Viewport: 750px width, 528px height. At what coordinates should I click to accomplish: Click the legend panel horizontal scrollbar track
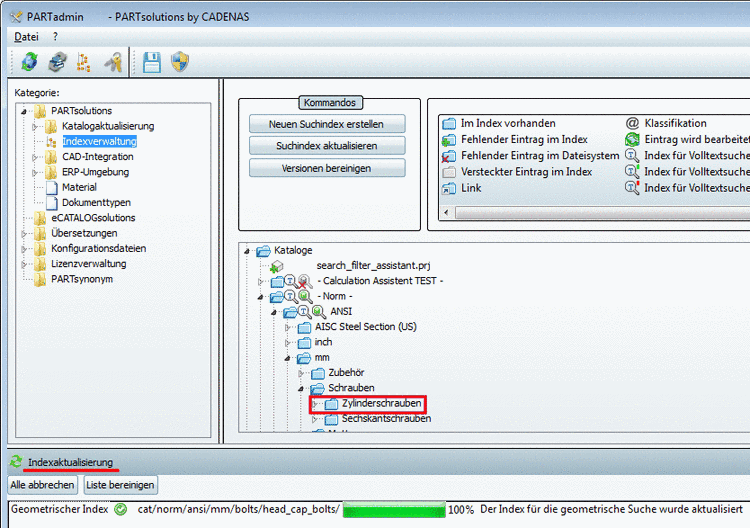(603, 212)
